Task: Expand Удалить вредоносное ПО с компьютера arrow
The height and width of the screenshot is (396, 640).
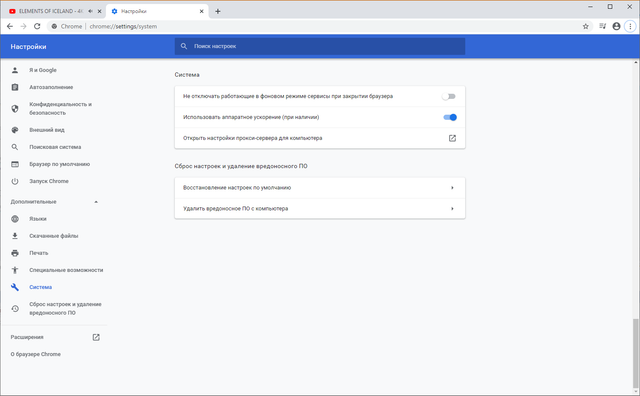Action: 452,209
